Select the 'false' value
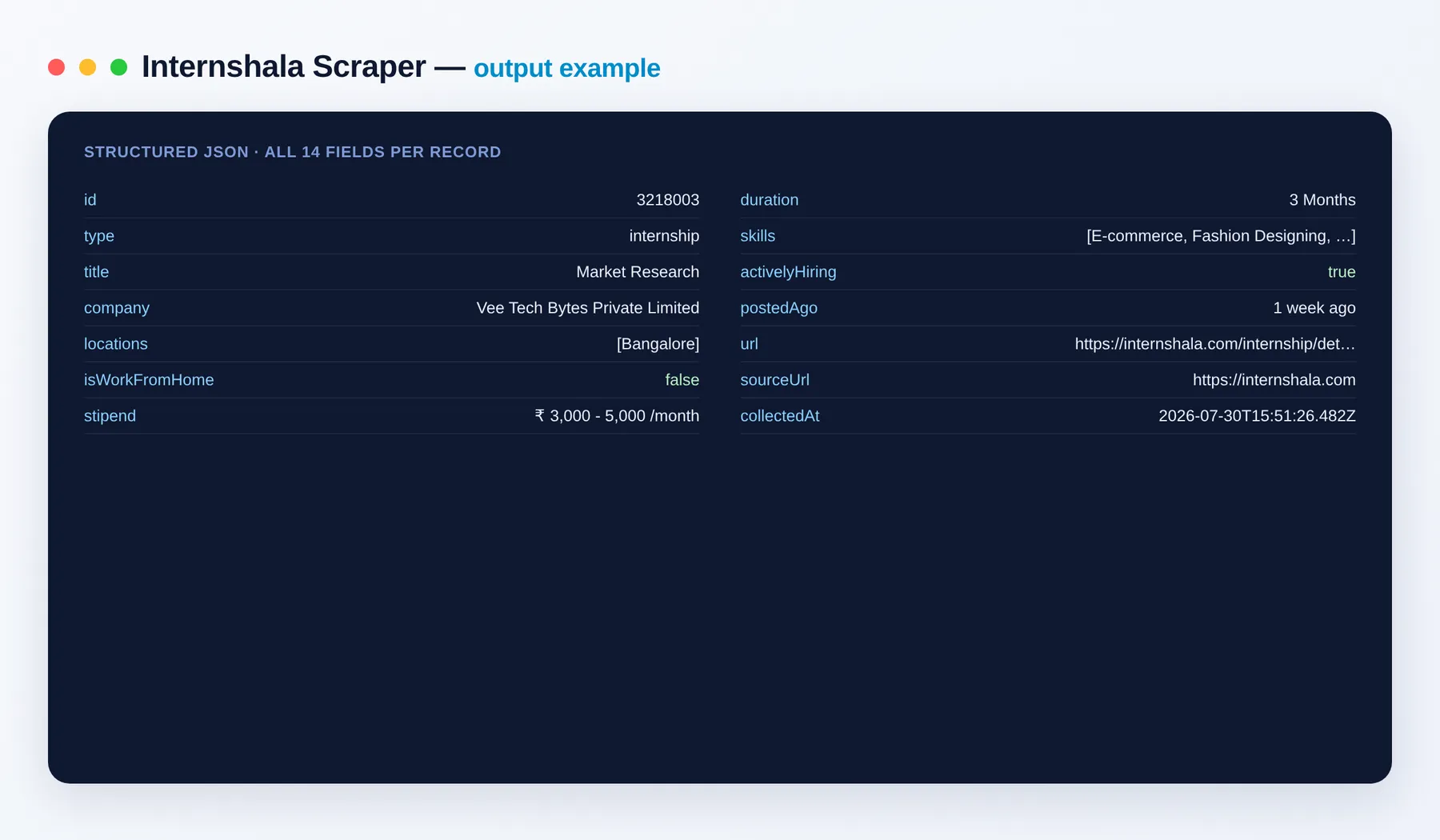The height and width of the screenshot is (840, 1440). click(x=682, y=380)
